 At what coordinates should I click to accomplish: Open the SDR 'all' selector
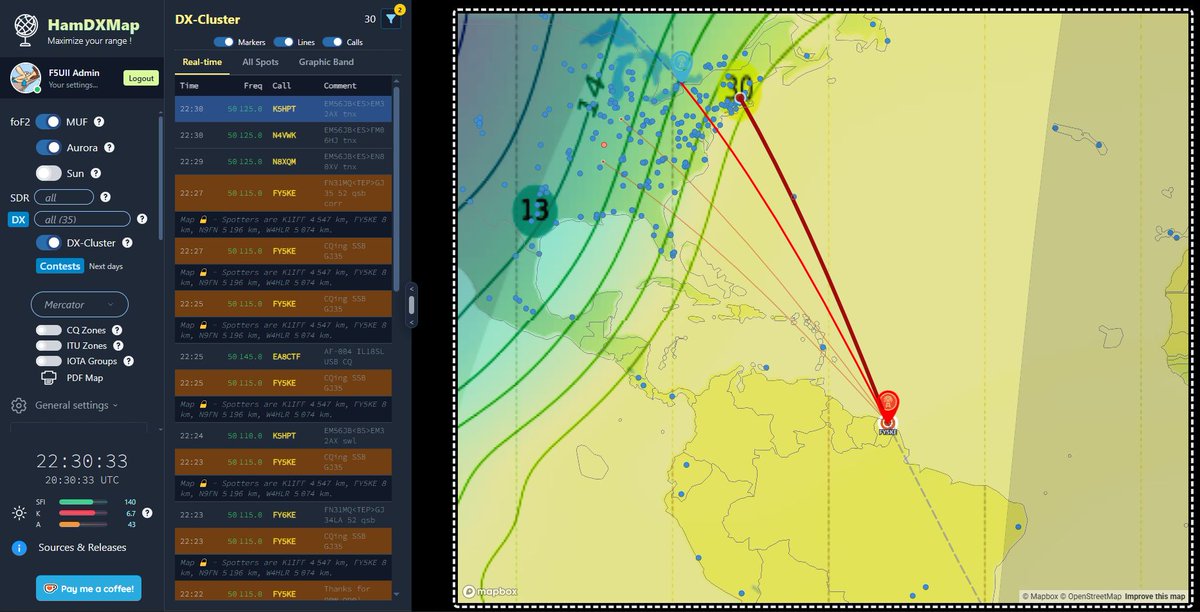coord(64,198)
